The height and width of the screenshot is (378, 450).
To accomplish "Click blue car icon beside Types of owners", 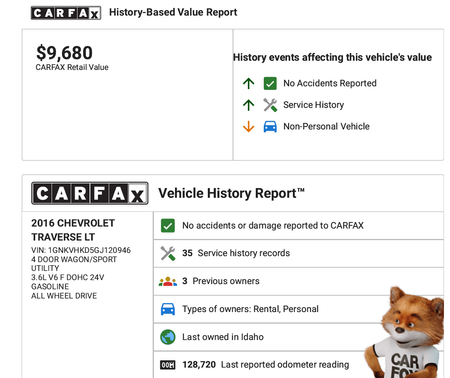I will click(x=168, y=309).
